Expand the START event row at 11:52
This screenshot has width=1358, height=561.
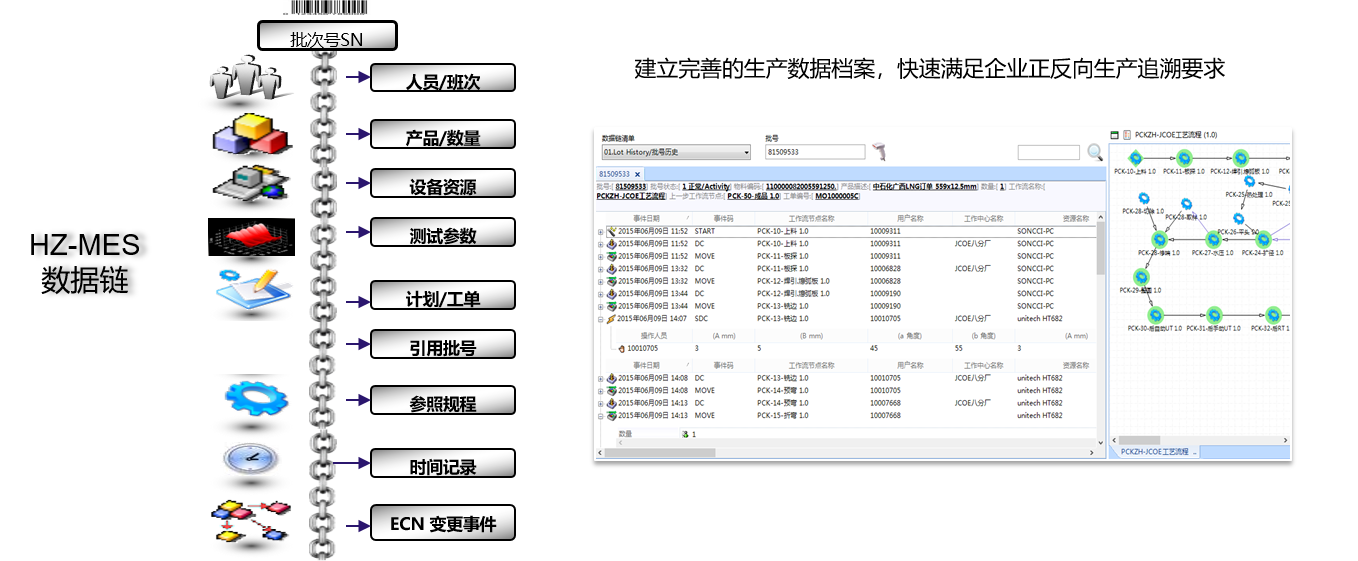tap(600, 232)
